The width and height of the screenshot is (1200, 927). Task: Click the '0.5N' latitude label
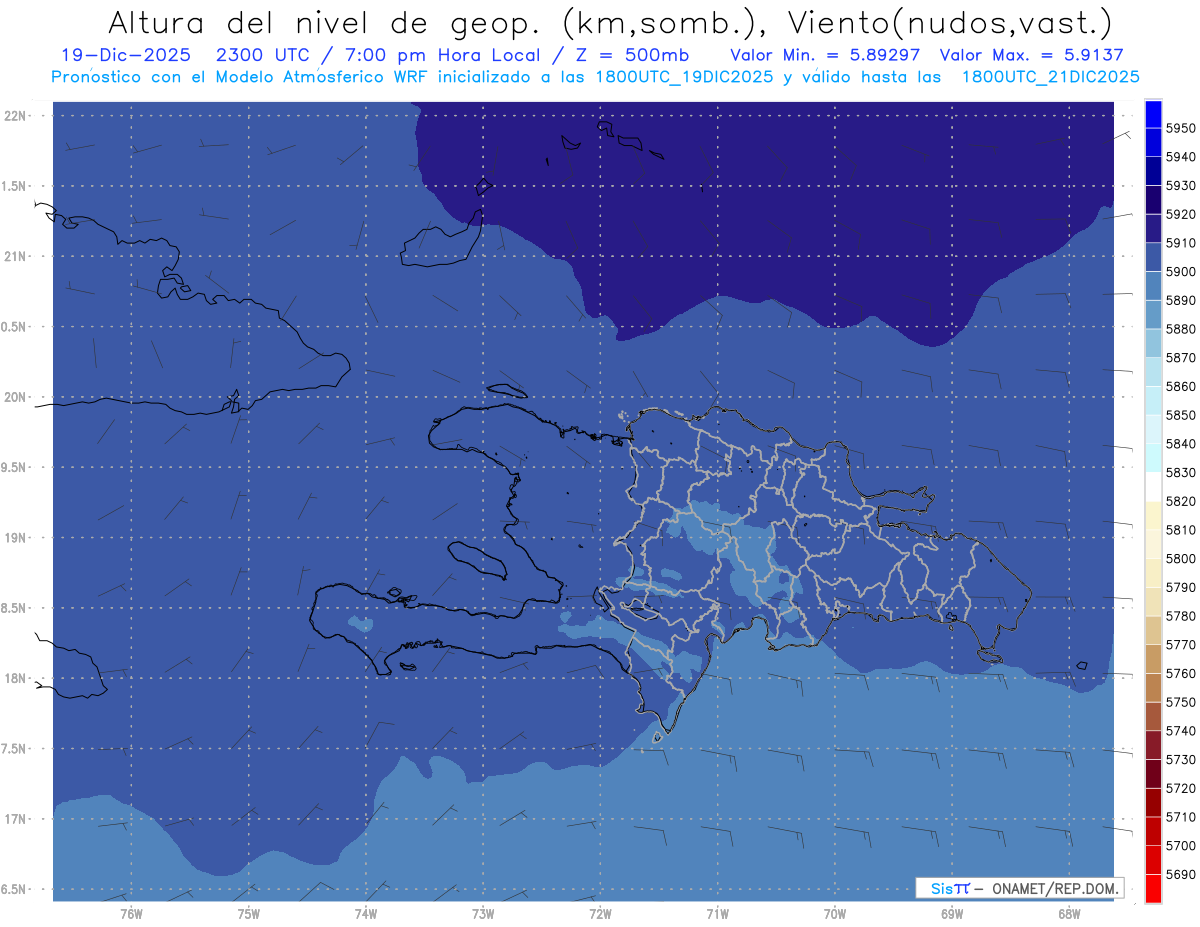click(x=15, y=327)
